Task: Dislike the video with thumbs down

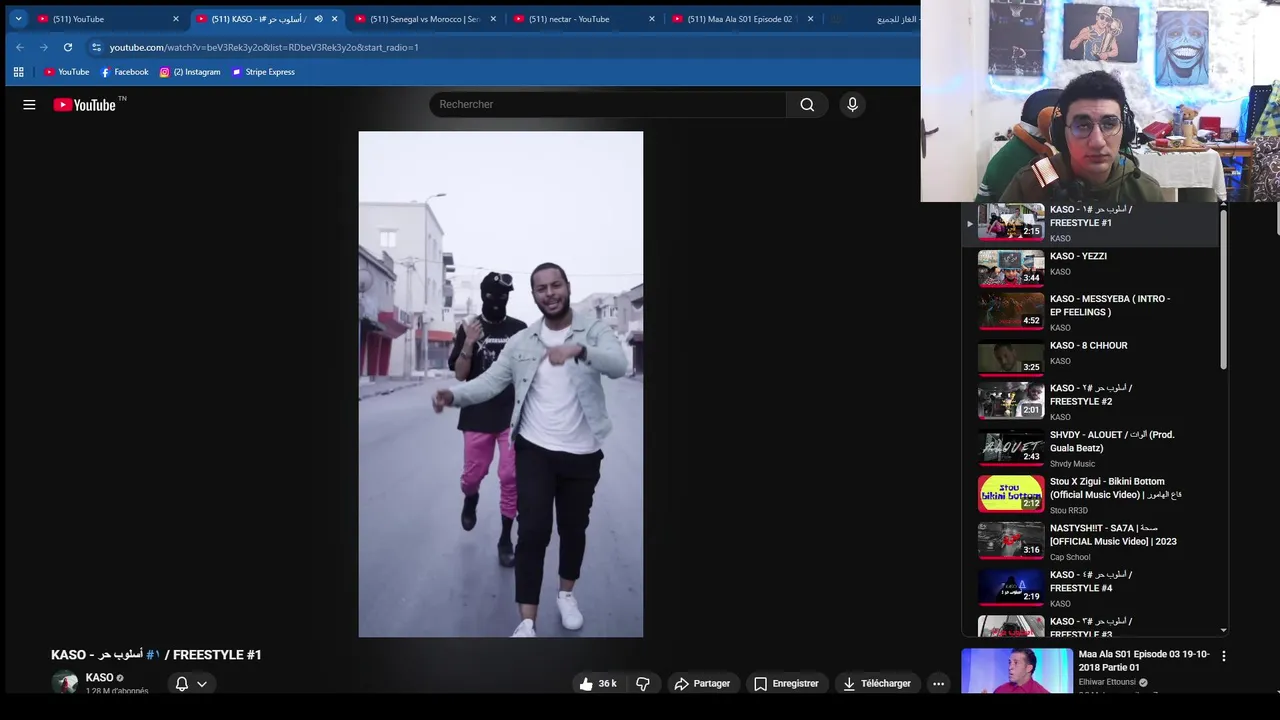Action: [x=643, y=684]
